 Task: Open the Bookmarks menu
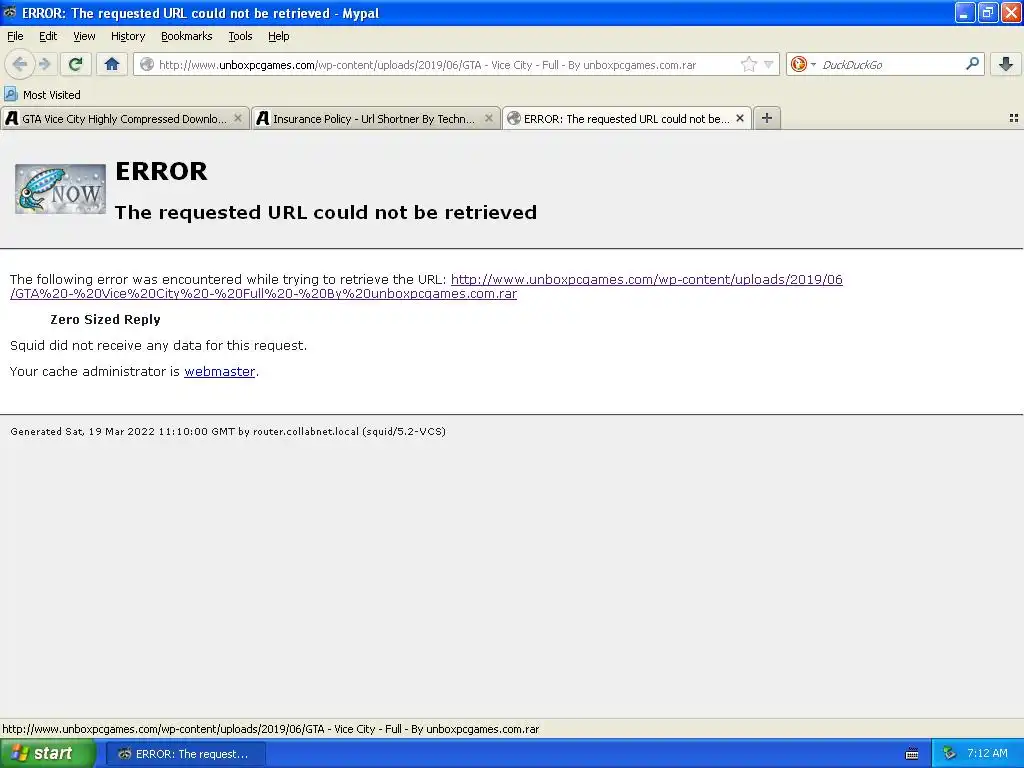click(187, 36)
